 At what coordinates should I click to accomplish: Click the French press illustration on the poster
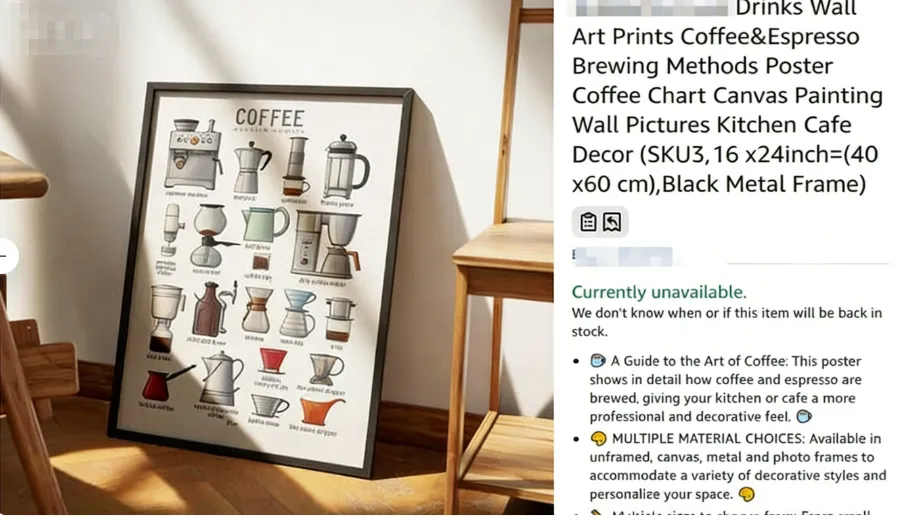click(346, 168)
